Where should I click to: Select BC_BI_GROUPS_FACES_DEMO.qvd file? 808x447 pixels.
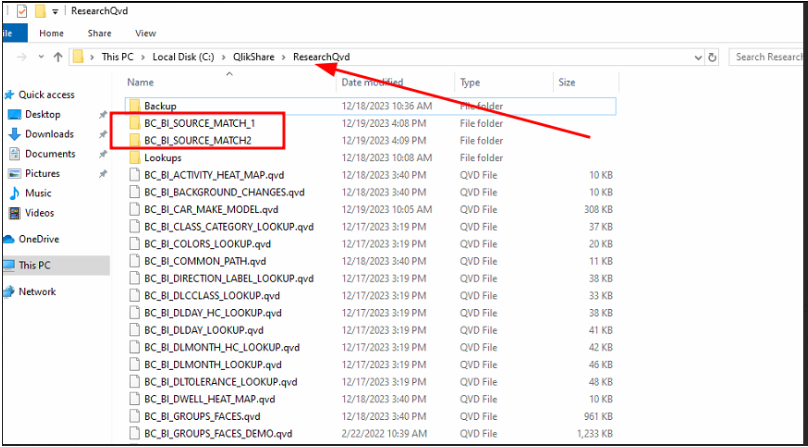(371, 434)
